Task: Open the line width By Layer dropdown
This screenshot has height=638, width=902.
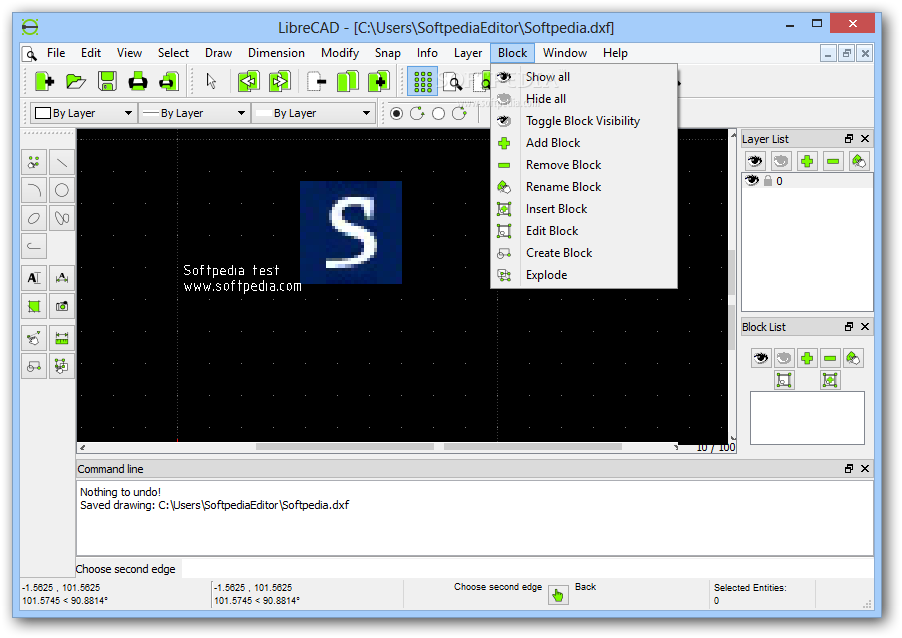Action: point(194,113)
